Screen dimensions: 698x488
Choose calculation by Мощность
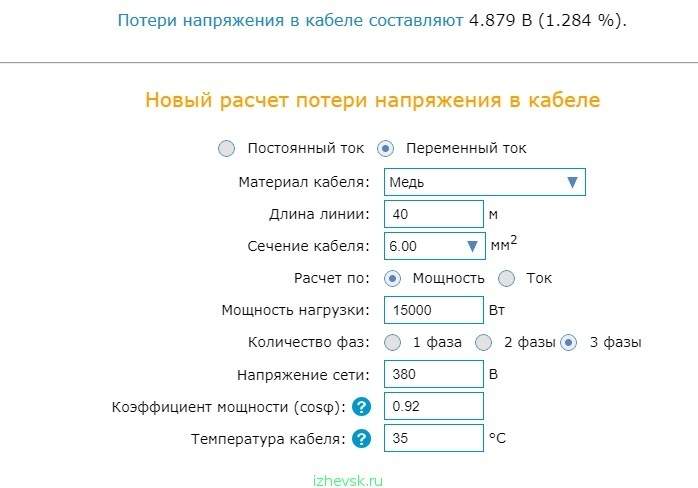[392, 279]
